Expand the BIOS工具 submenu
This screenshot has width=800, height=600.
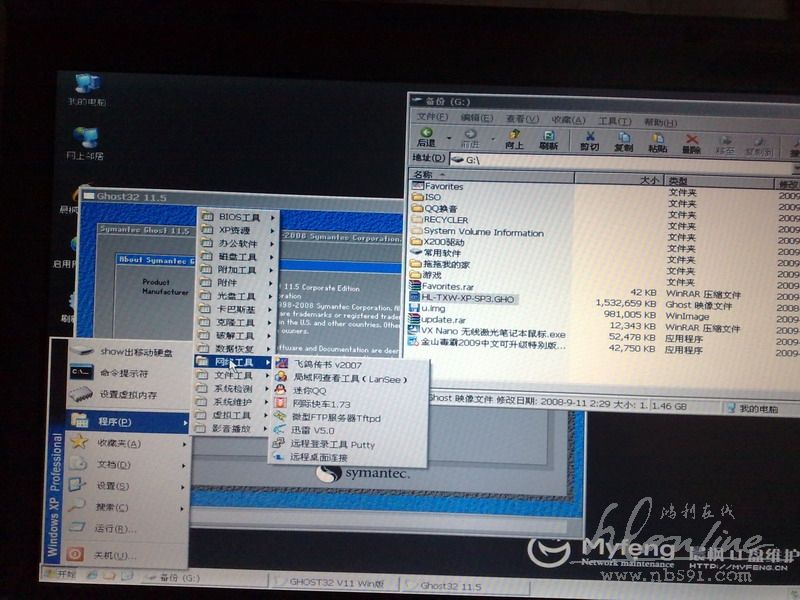[238, 217]
